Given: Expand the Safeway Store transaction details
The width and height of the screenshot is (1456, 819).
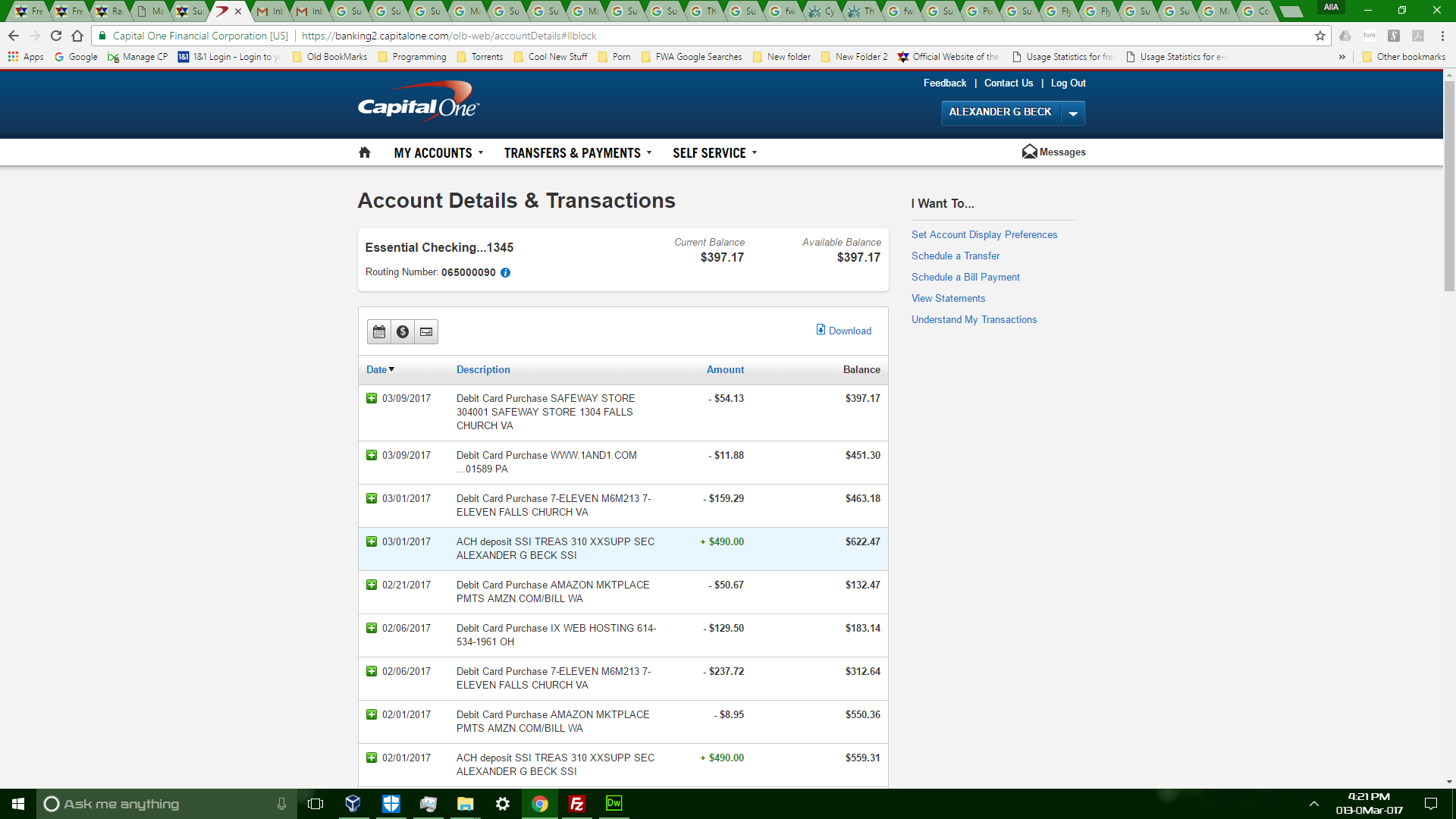Looking at the screenshot, I should [x=372, y=398].
